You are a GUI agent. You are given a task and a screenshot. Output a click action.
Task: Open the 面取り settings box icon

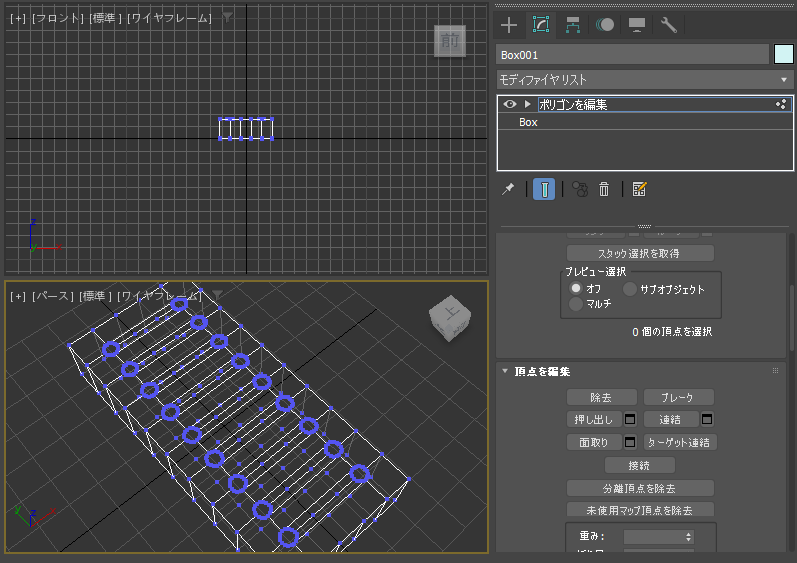630,443
